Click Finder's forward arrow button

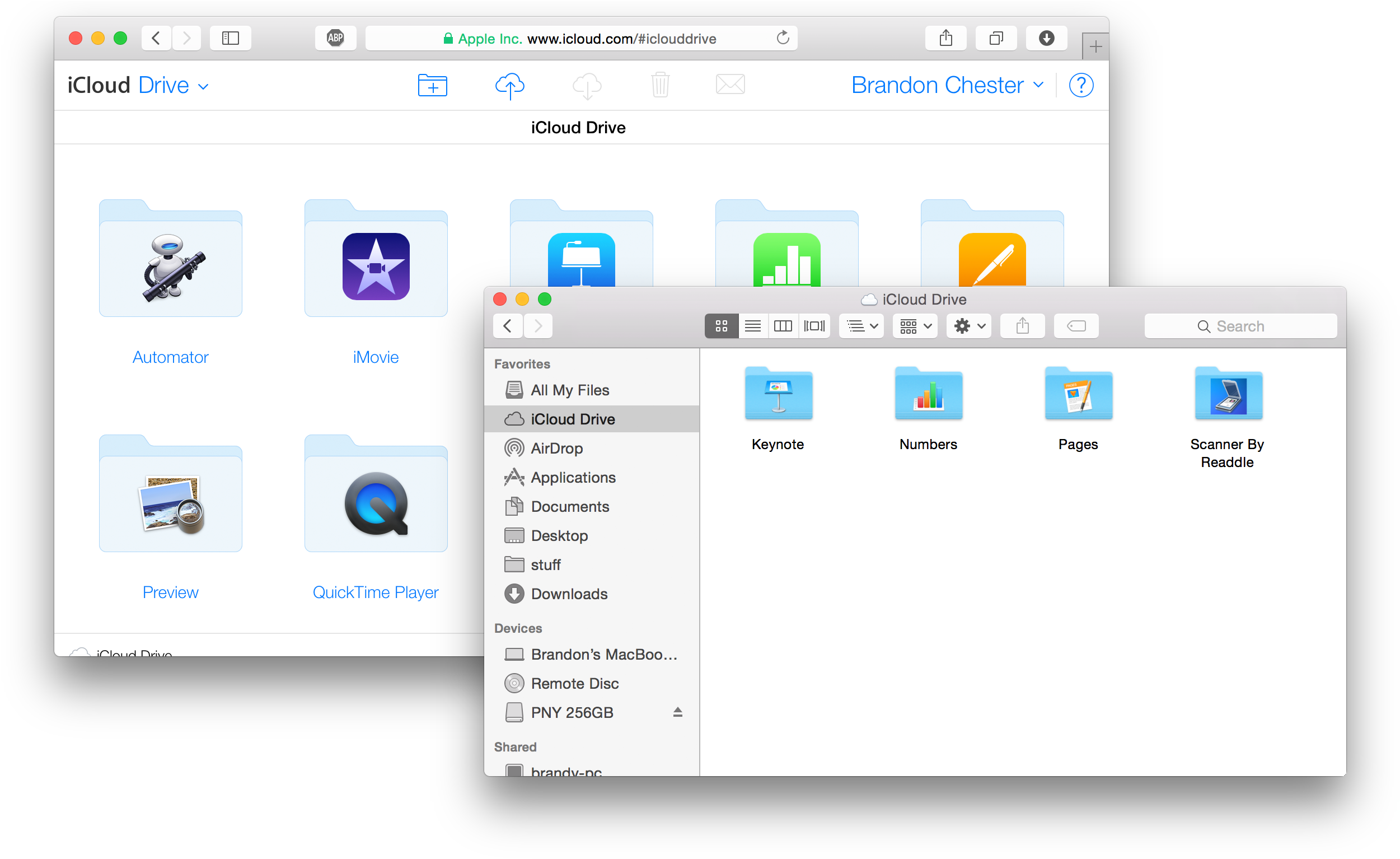[538, 326]
